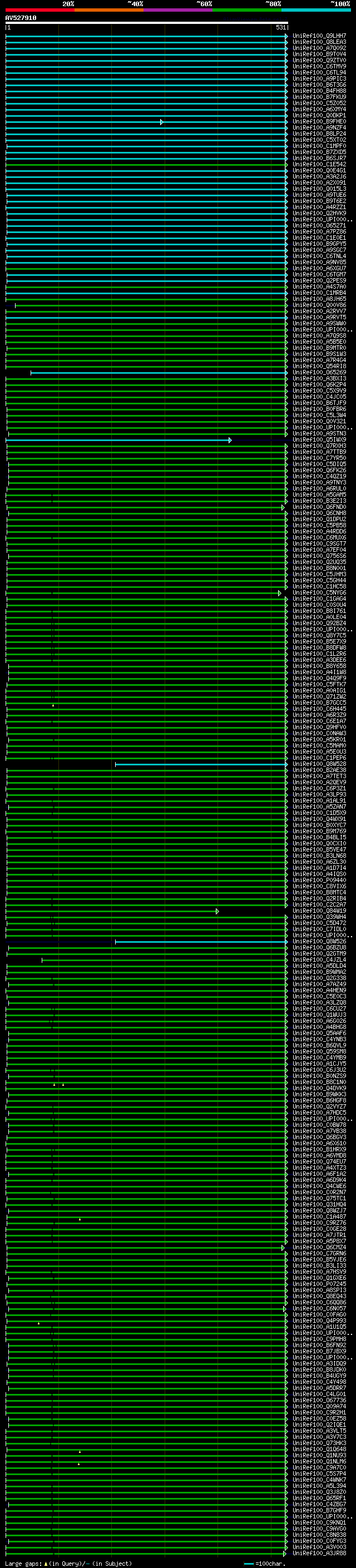The image size is (356, 1568).
Task: Select the UniRef100_C5PB58 label
Action: point(319,525)
